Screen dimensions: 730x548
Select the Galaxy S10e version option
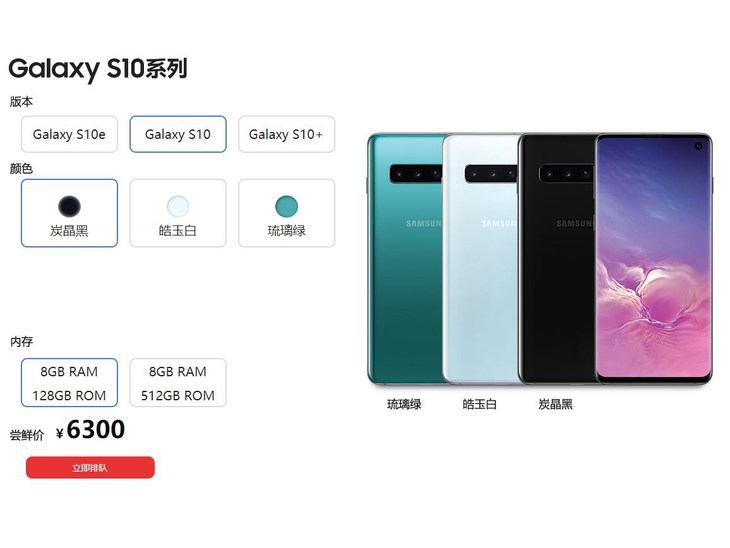[x=69, y=134]
